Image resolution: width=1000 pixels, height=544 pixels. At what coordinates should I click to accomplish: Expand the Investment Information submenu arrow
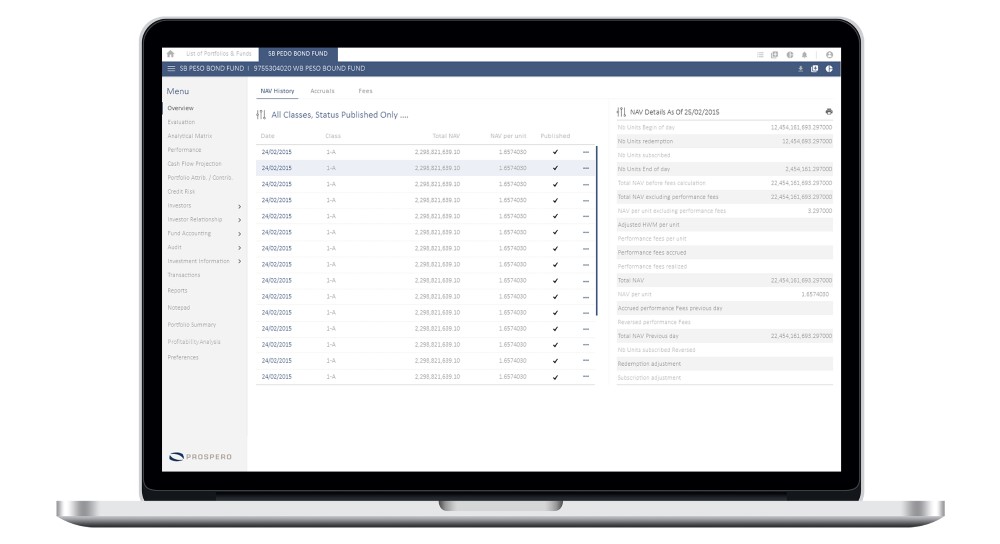[x=239, y=261]
